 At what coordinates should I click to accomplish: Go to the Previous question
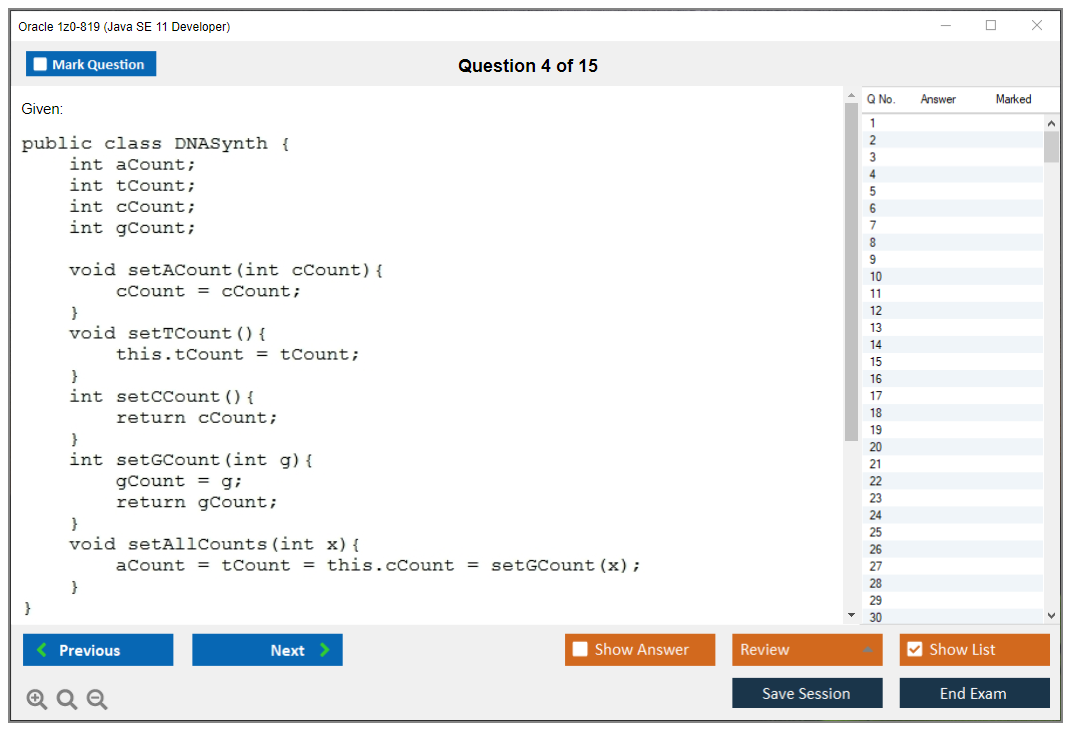(98, 650)
